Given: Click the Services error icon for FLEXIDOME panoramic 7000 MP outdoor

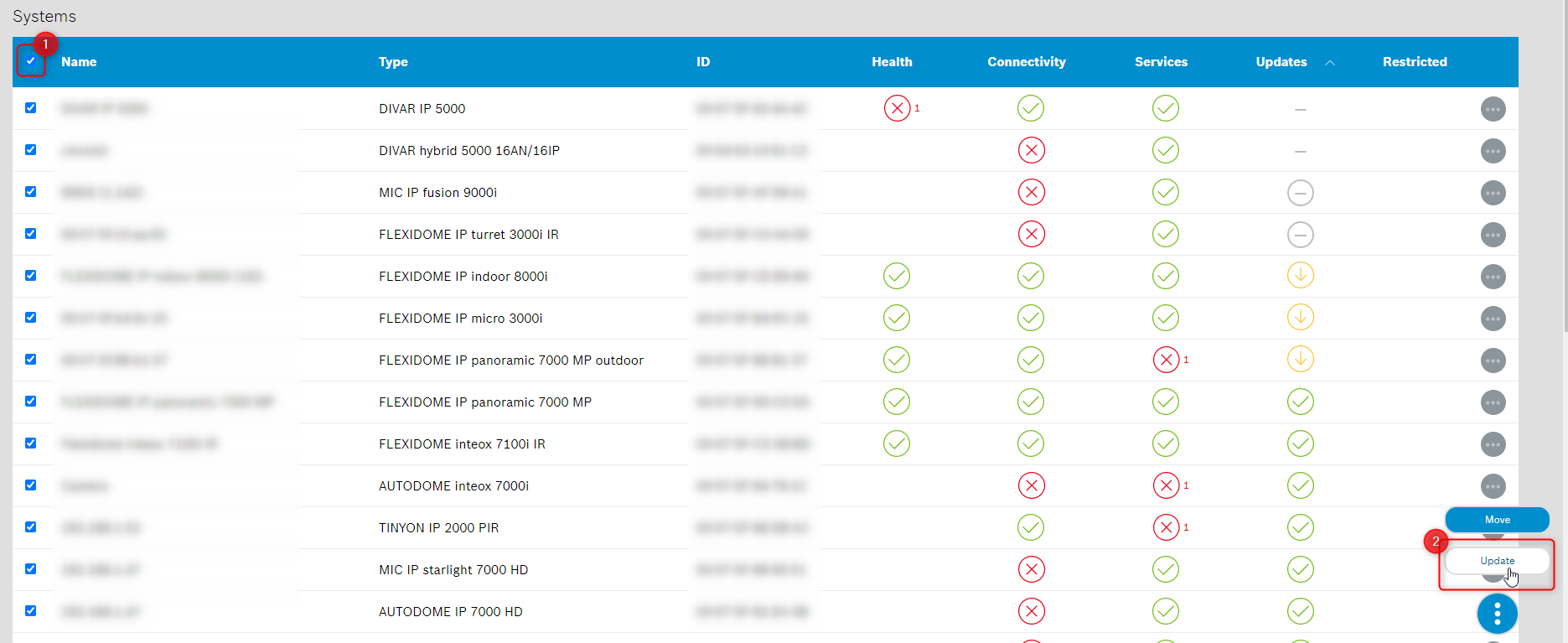Looking at the screenshot, I should [1166, 360].
